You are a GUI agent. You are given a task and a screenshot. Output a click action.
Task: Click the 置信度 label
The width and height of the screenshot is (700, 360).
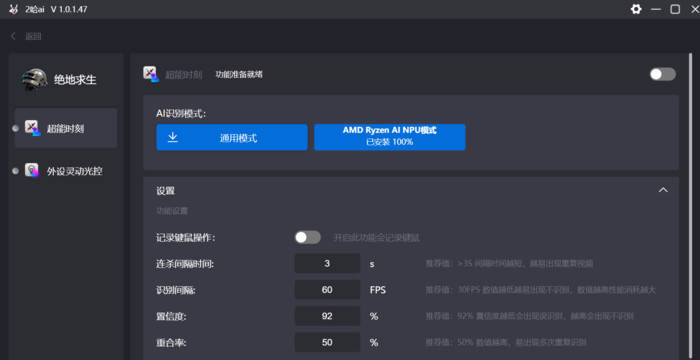point(171,317)
